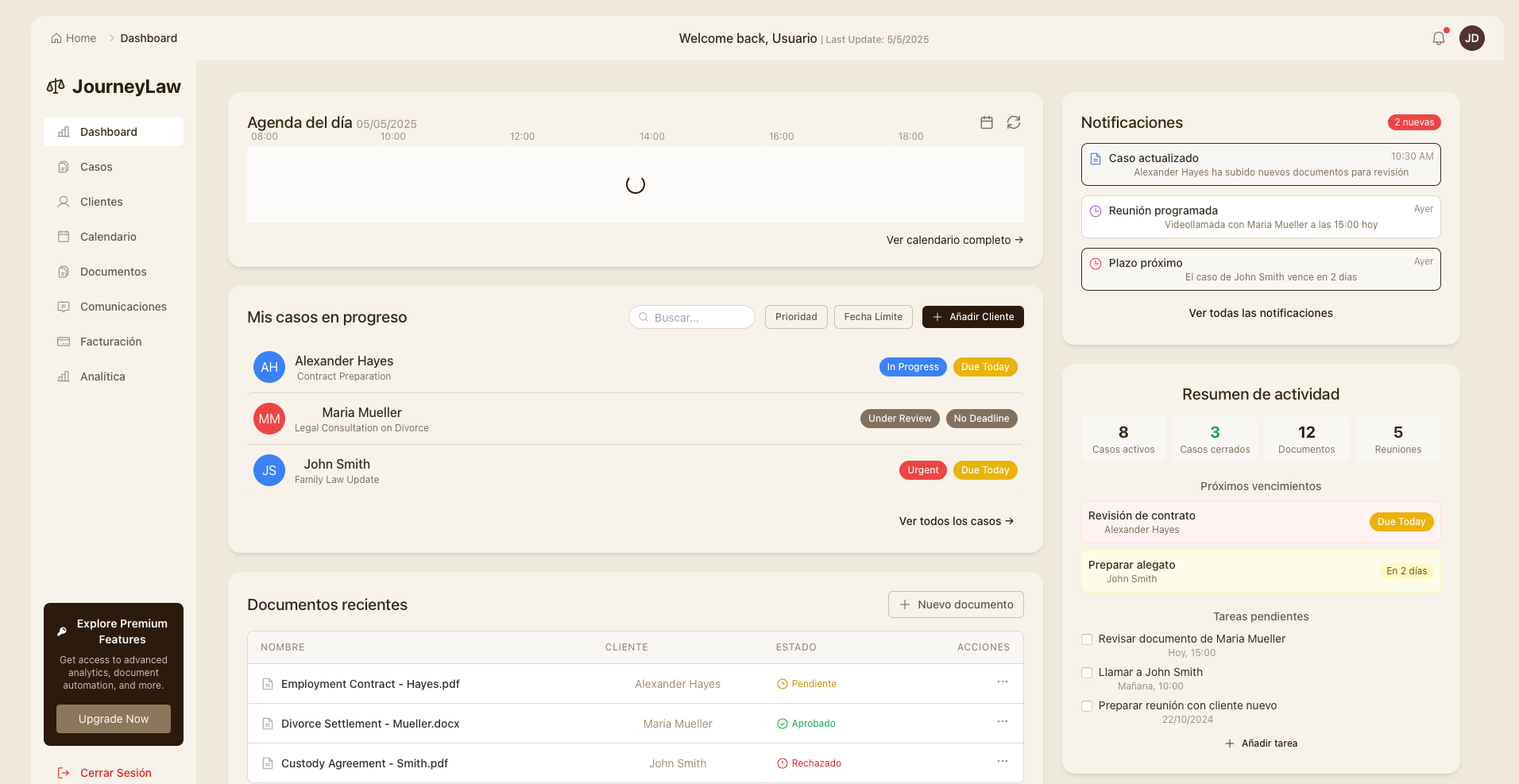Open the Casos section in the sidebar
1519x784 pixels.
pos(95,167)
